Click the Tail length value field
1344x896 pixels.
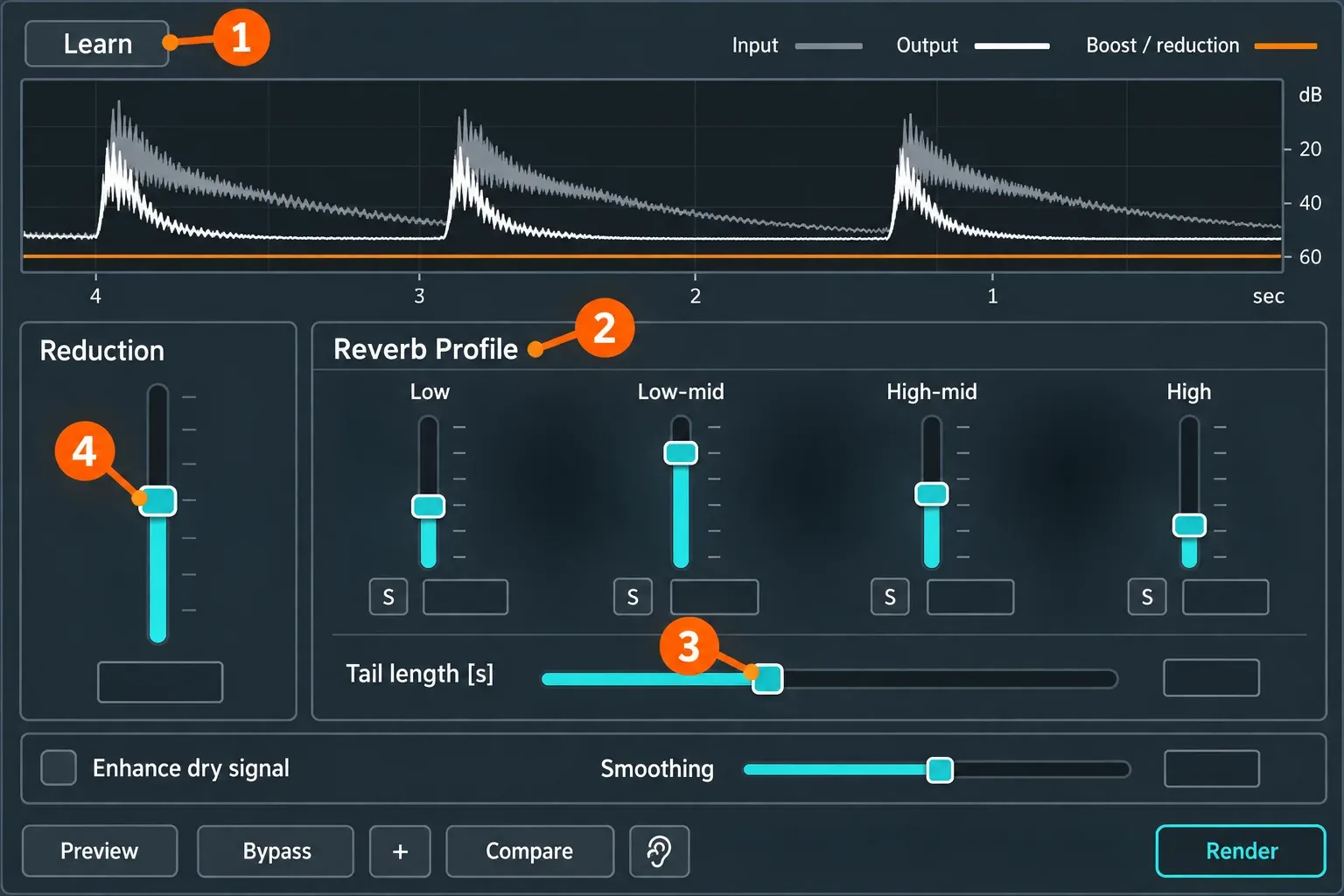coord(1211,678)
